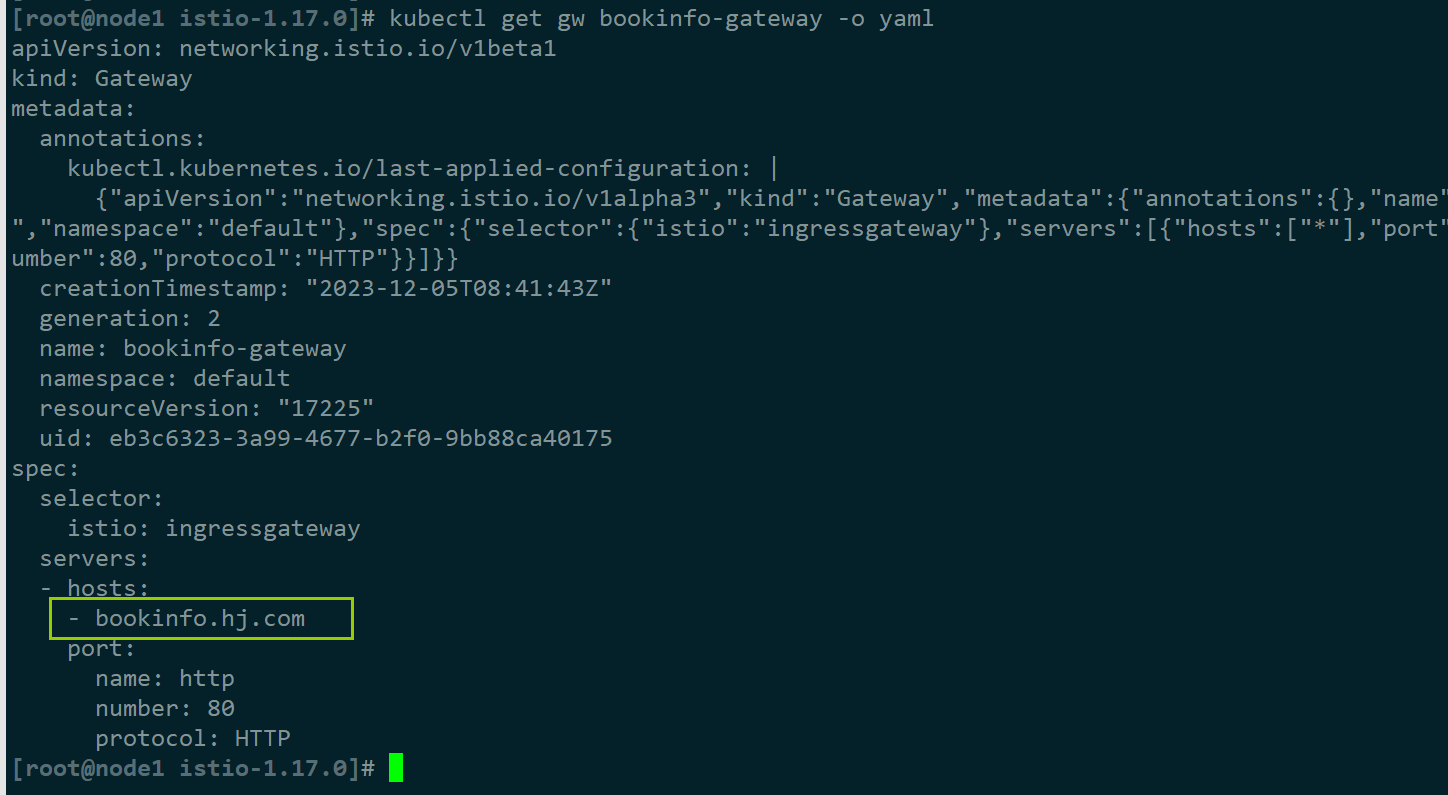Click the highlighted bookinfo.hj.com host entry
Viewport: 1448px width, 795px height.
[200, 619]
